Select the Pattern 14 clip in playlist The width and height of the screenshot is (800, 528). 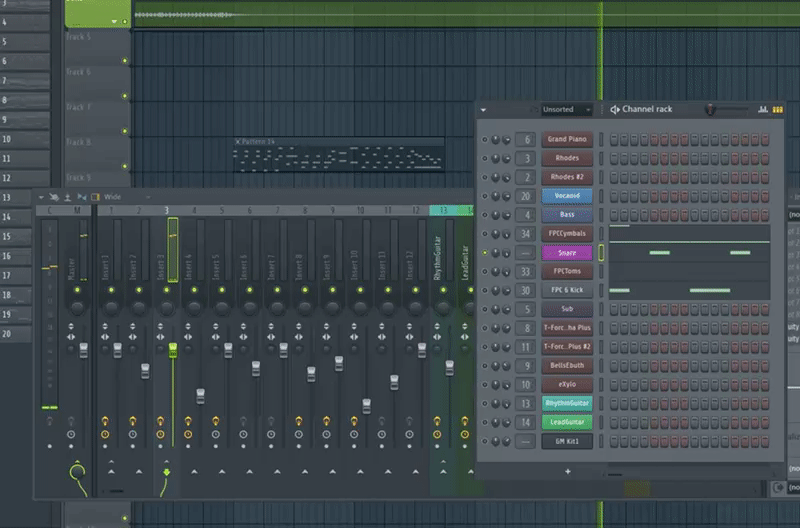(x=339, y=154)
